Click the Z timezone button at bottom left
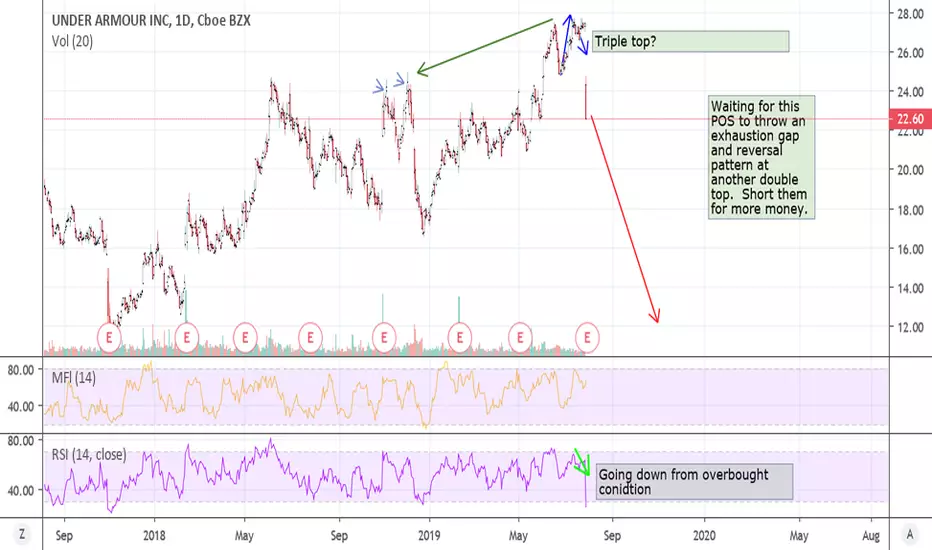Screen dimensions: 932x550 22,534
